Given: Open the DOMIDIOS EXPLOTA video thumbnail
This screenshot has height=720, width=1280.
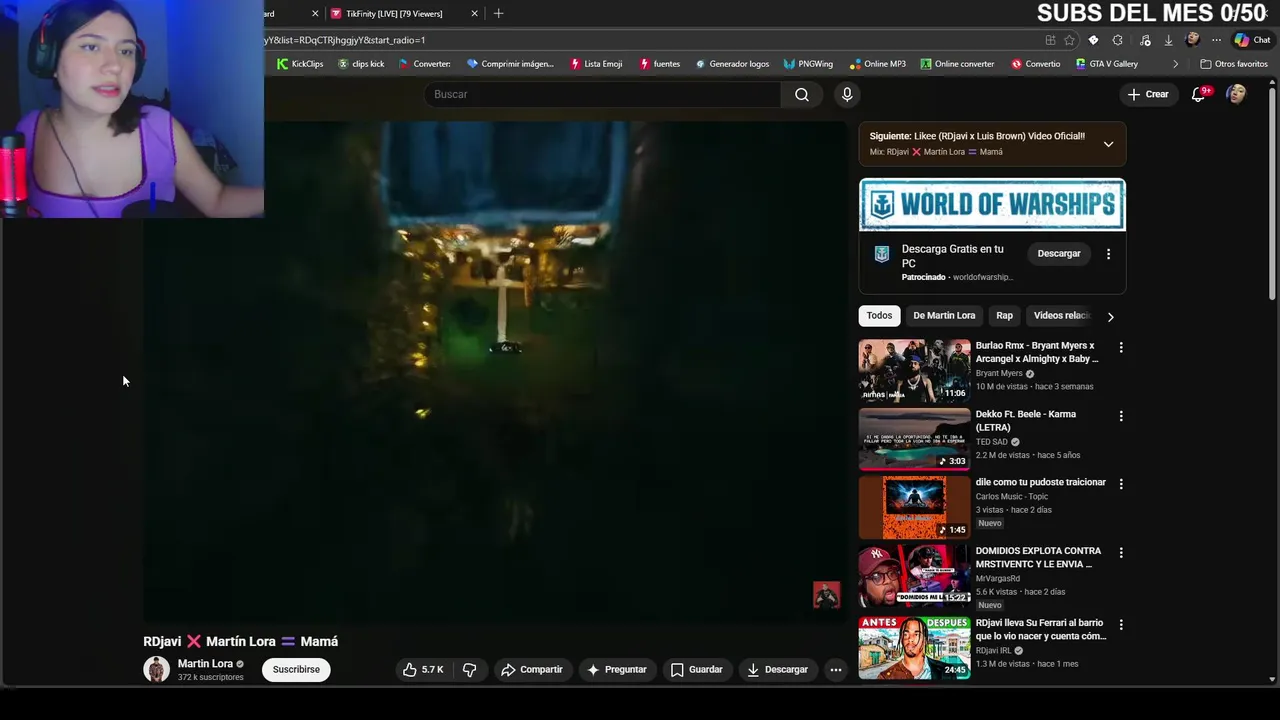Looking at the screenshot, I should 914,575.
